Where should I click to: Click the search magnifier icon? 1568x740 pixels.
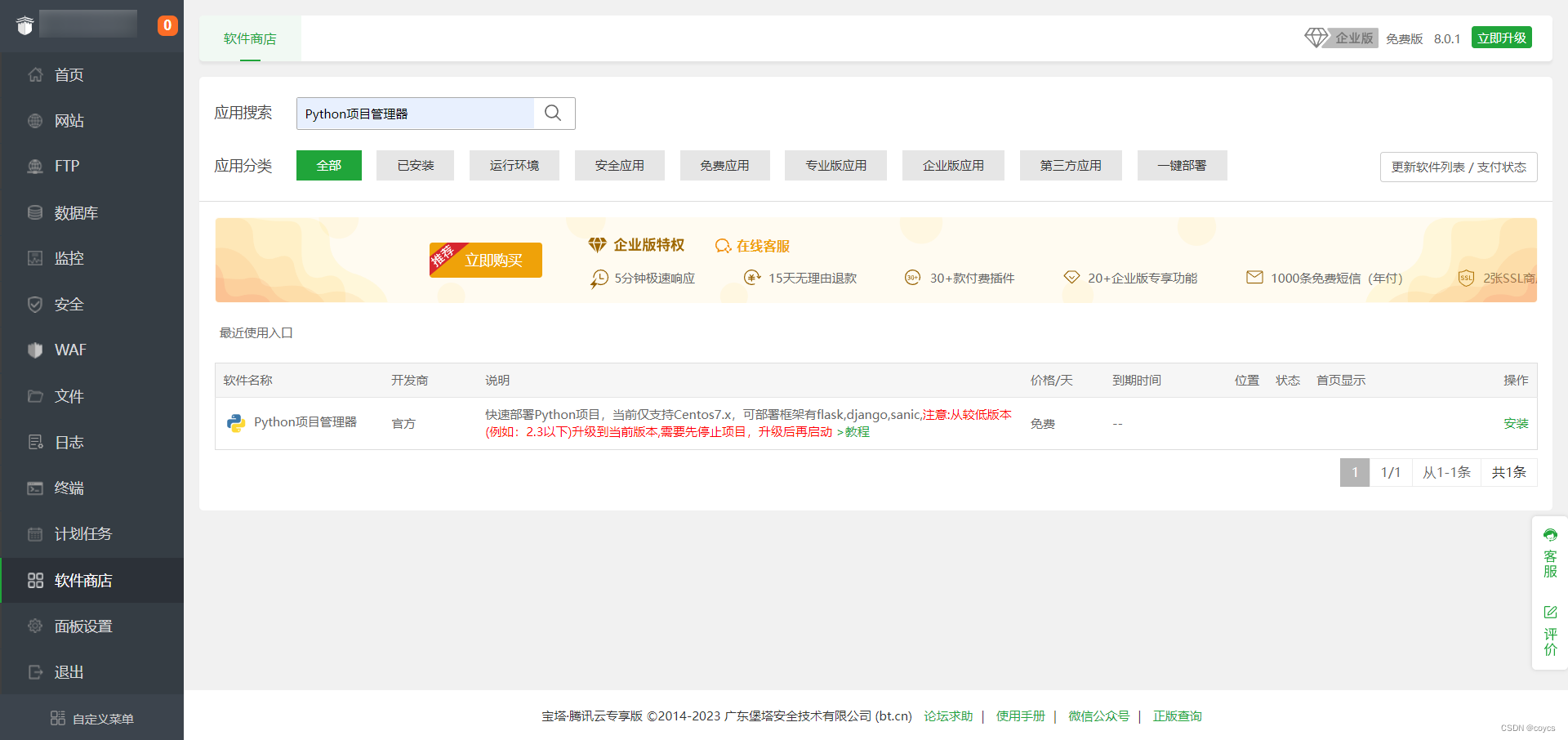pyautogui.click(x=553, y=113)
